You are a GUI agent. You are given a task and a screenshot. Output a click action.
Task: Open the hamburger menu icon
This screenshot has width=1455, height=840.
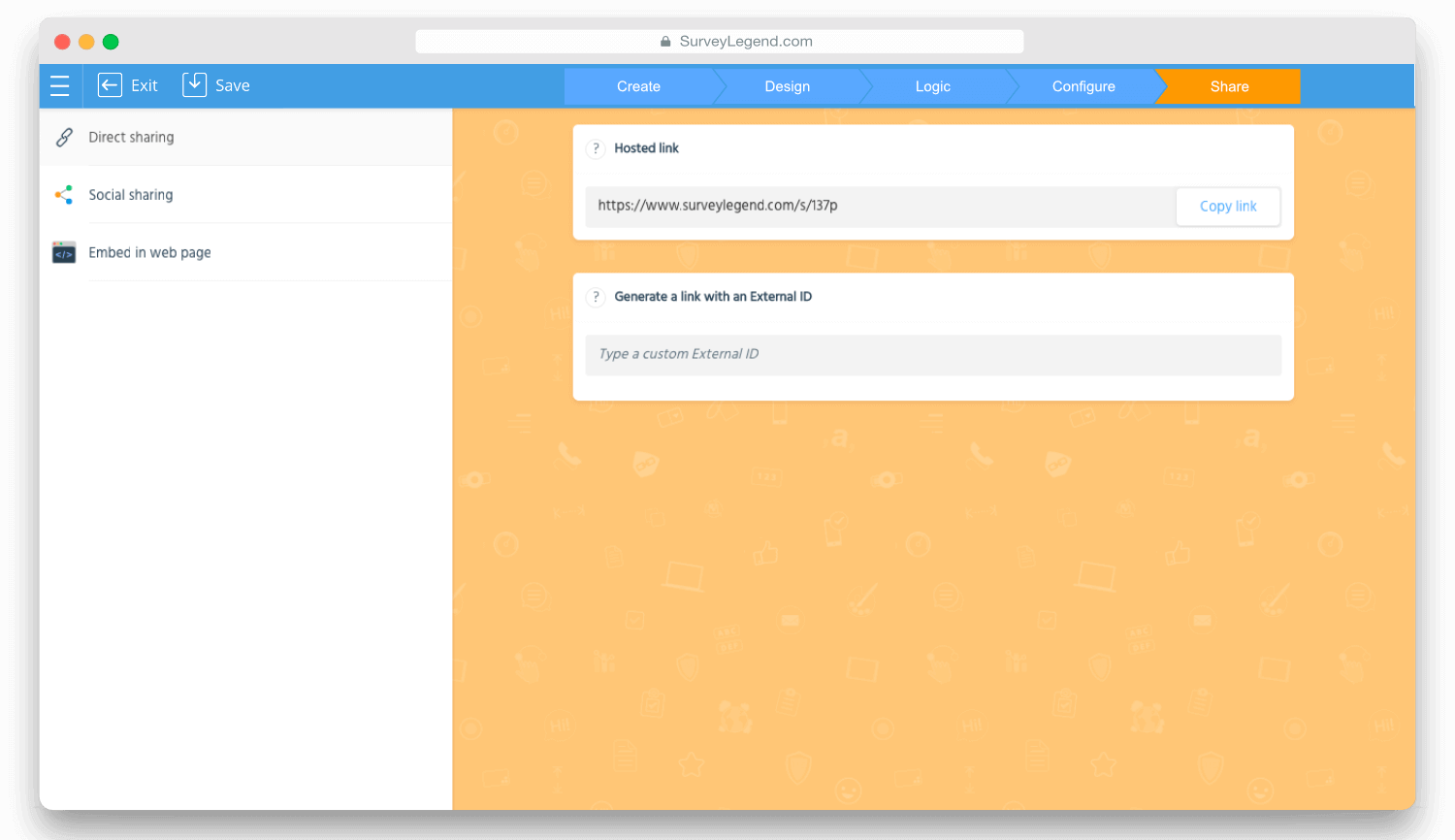pos(60,86)
